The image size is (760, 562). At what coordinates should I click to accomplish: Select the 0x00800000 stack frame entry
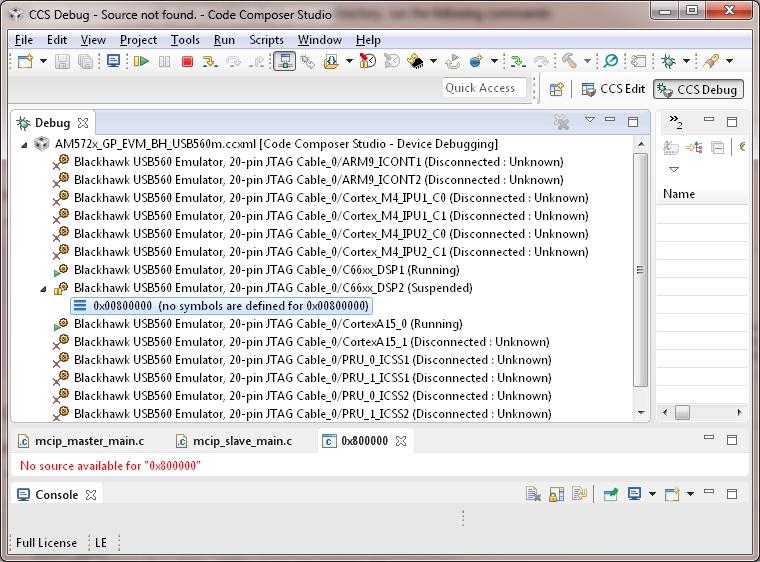(230, 306)
